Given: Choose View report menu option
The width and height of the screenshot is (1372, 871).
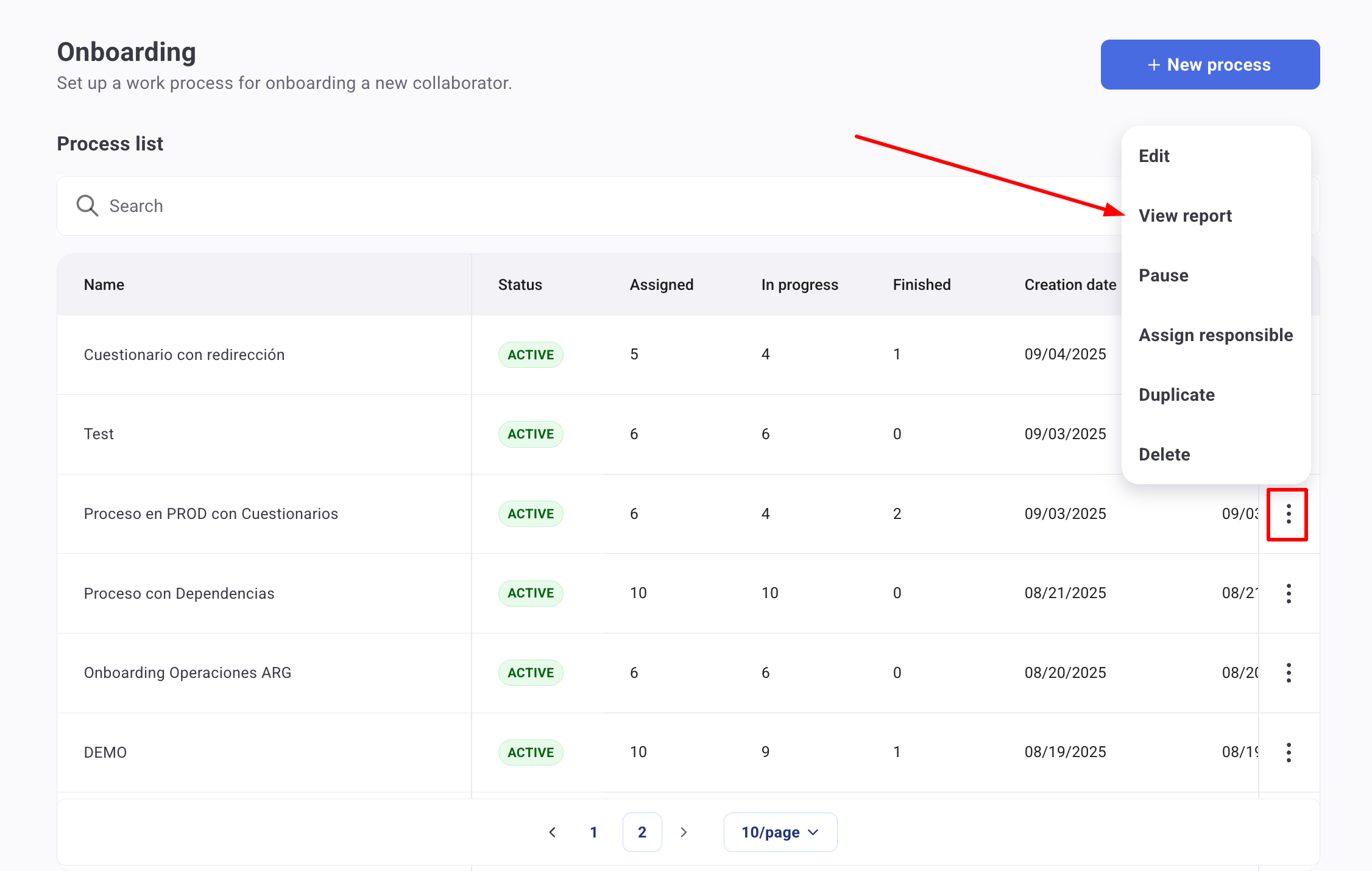Looking at the screenshot, I should pos(1185,216).
